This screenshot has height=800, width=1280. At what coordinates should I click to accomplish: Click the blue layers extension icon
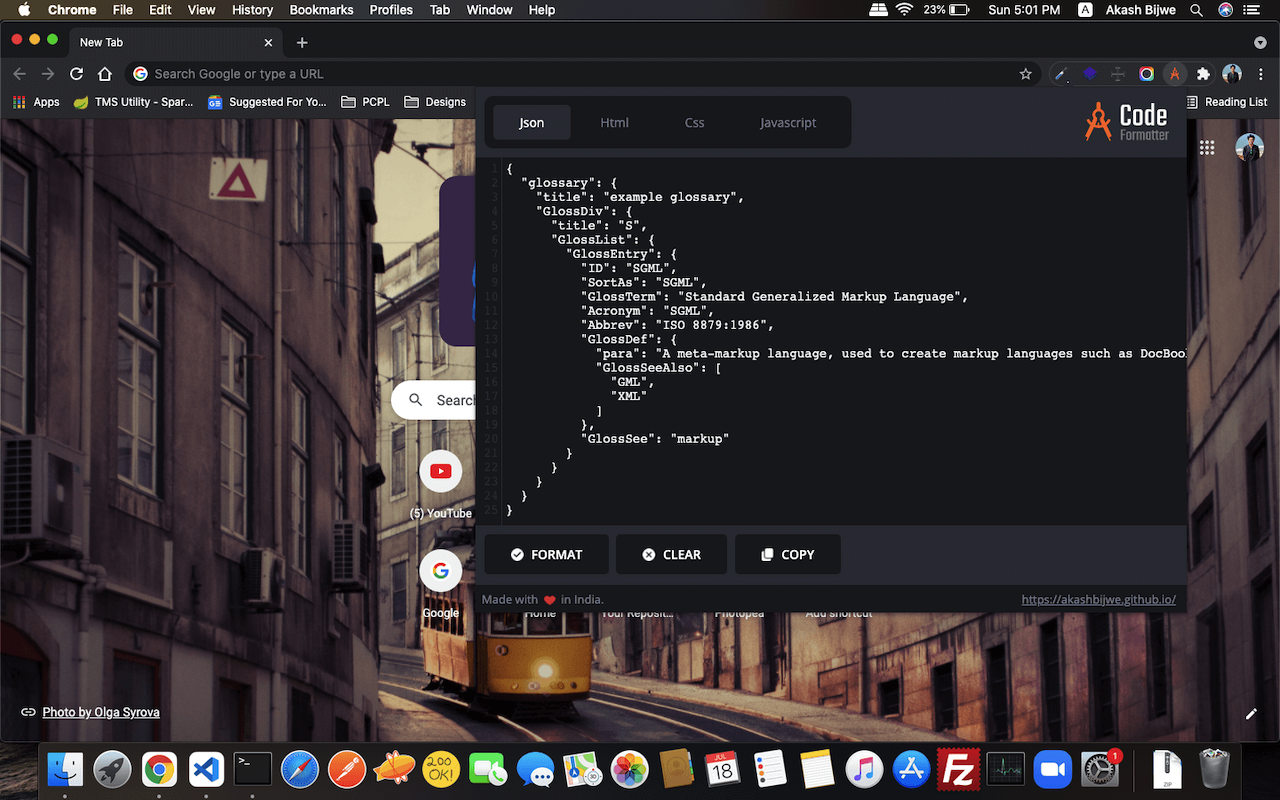(1090, 74)
